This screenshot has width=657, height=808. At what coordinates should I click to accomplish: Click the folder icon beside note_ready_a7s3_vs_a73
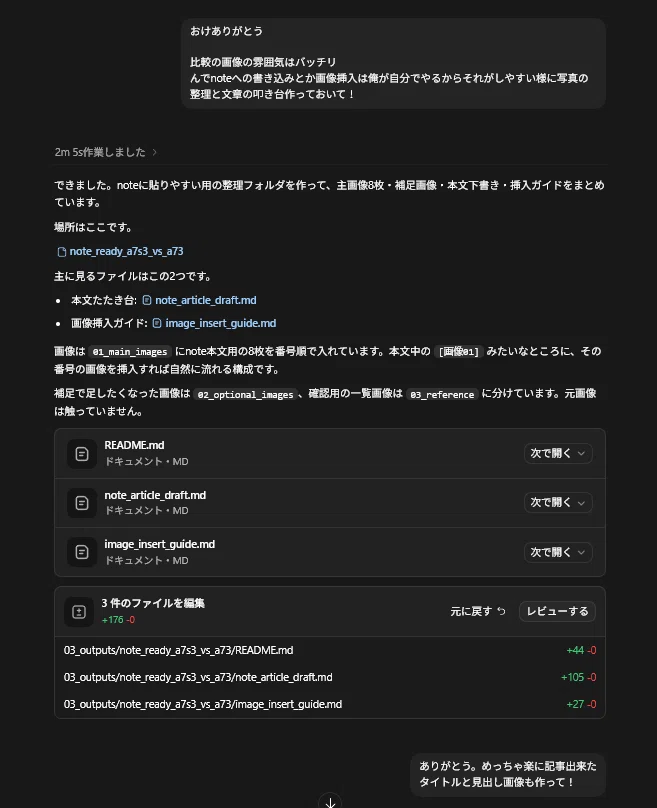(62, 252)
